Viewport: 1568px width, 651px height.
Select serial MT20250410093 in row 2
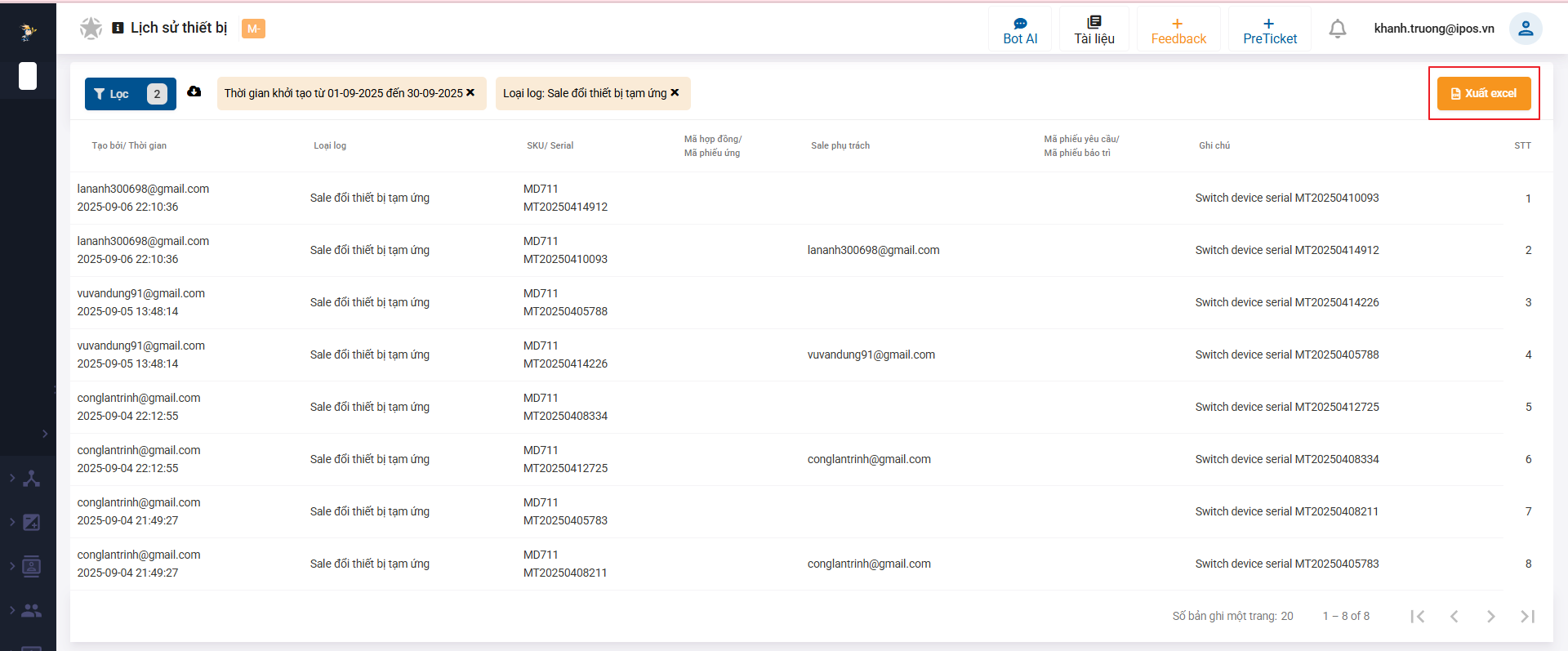click(x=565, y=259)
